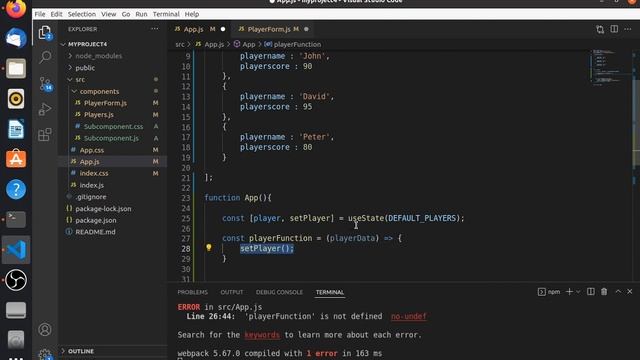Open the Explorer view in activity bar

click(45, 33)
